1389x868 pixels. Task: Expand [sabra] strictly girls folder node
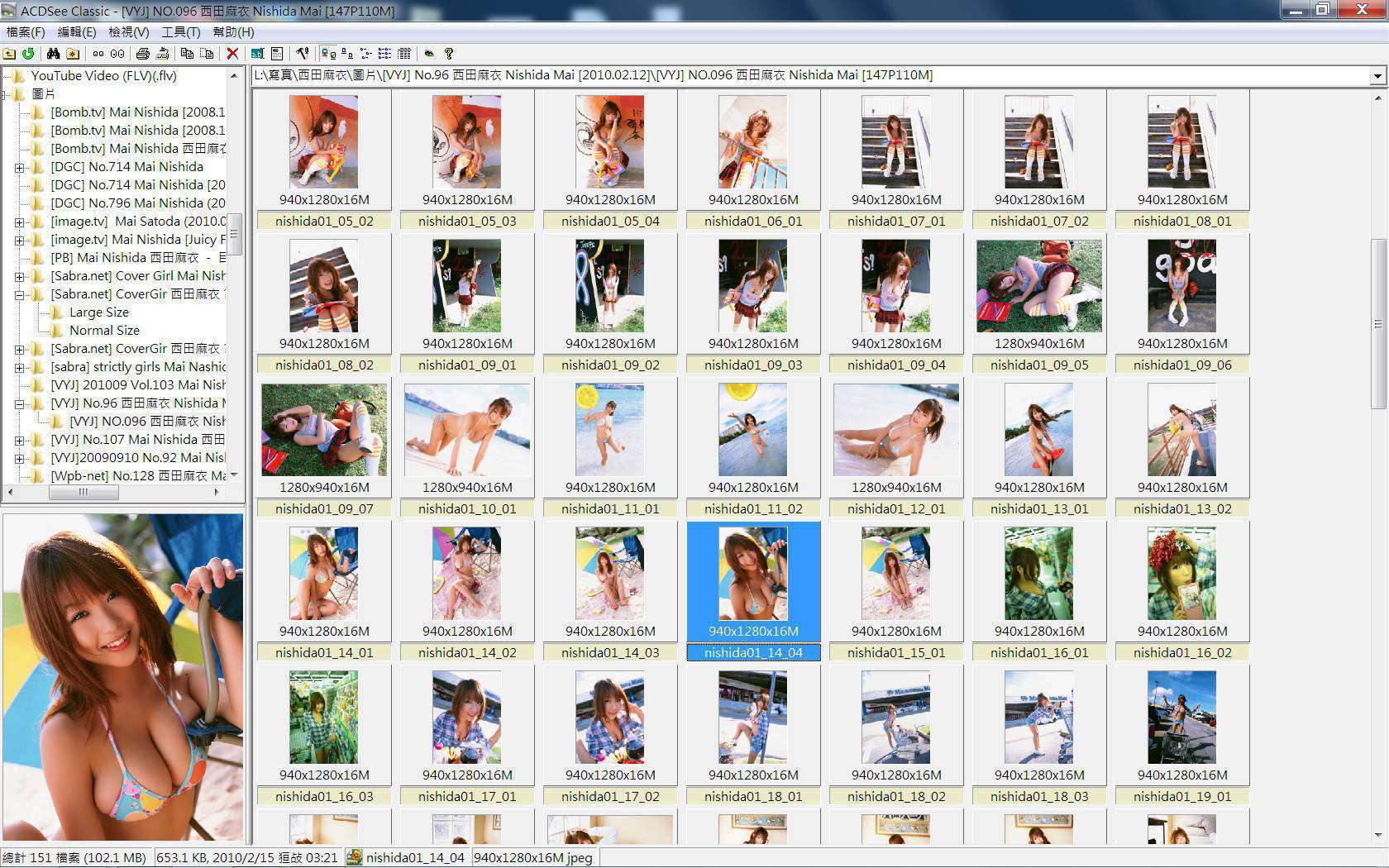point(19,367)
